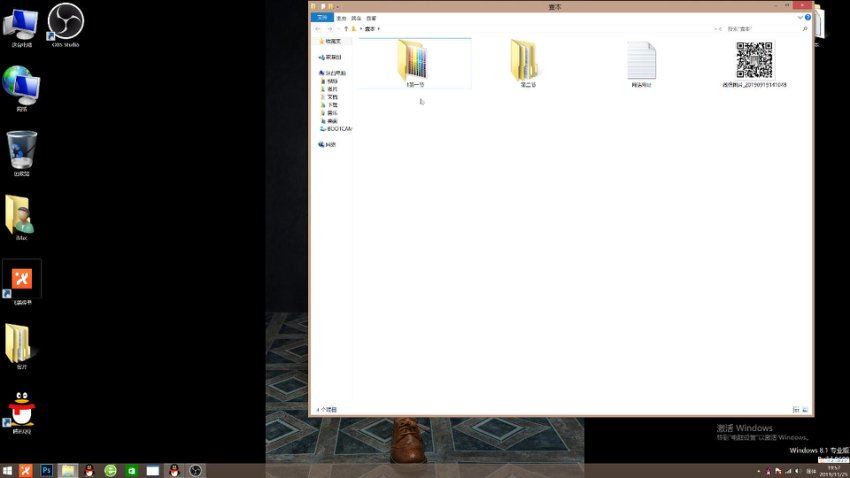Launch the QQ penguin desktop shortcut

(21, 412)
